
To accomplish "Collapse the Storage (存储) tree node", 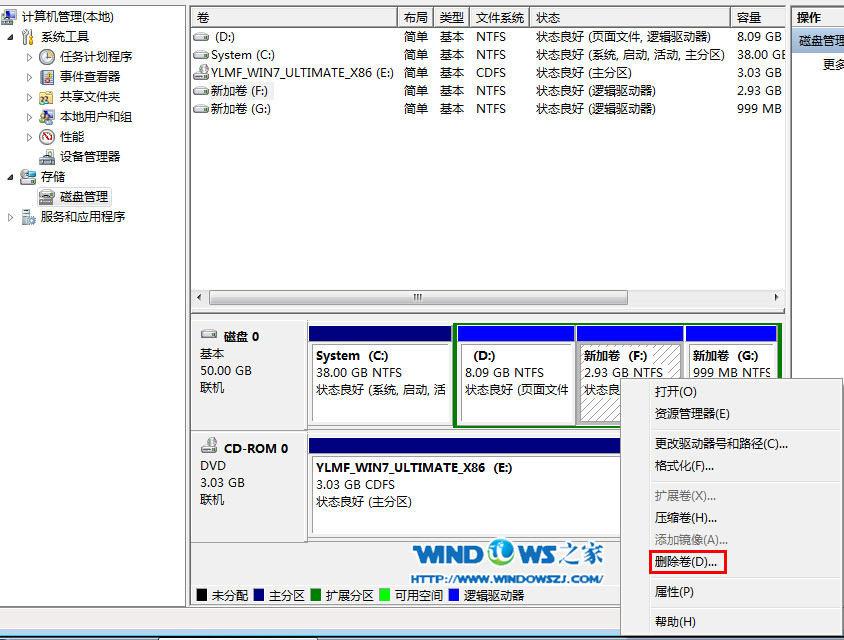I will pyautogui.click(x=11, y=177).
